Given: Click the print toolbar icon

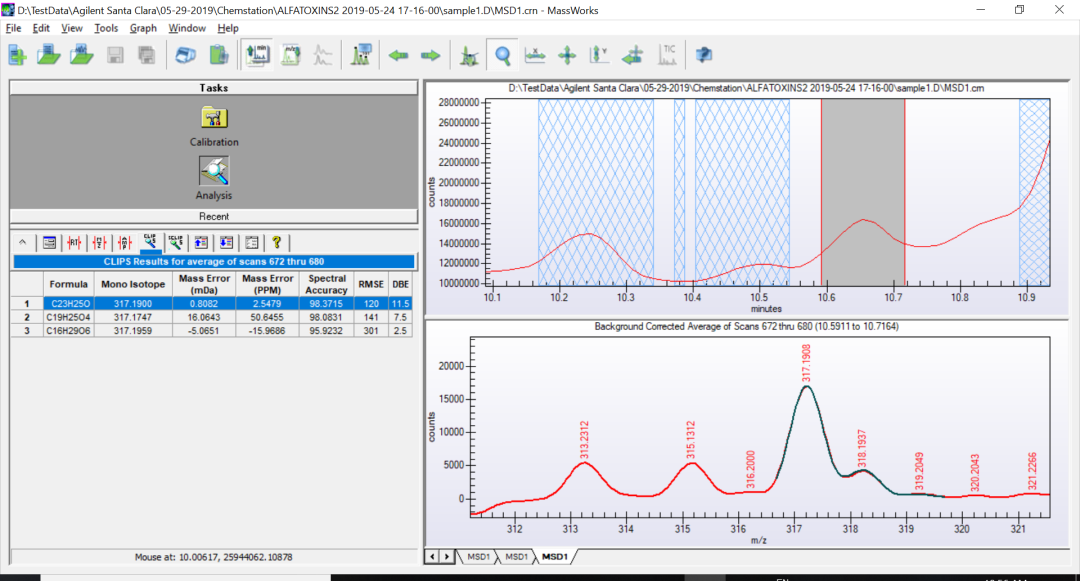Looking at the screenshot, I should click(186, 55).
